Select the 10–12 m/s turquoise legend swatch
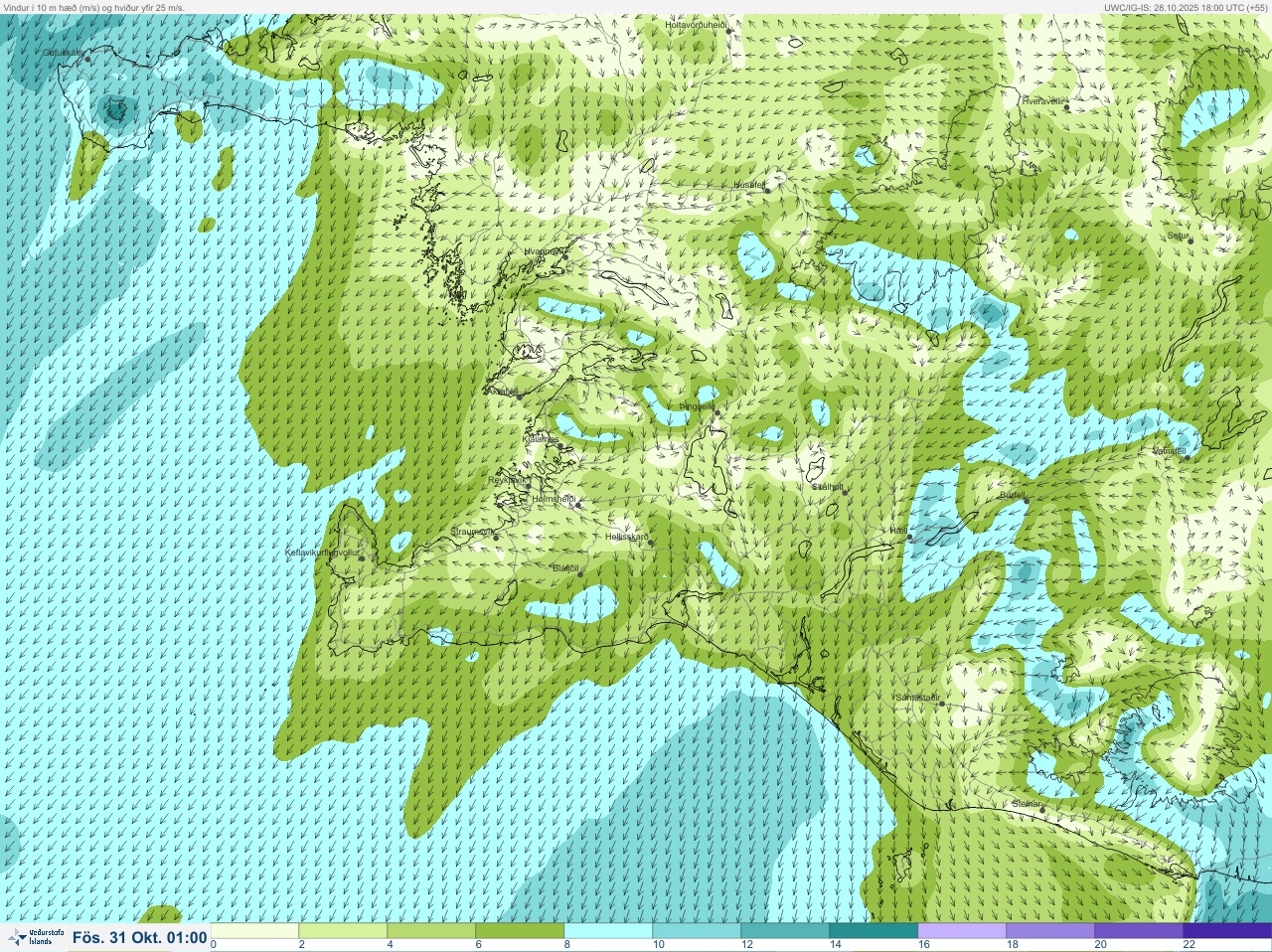Image resolution: width=1272 pixels, height=952 pixels. [x=697, y=931]
